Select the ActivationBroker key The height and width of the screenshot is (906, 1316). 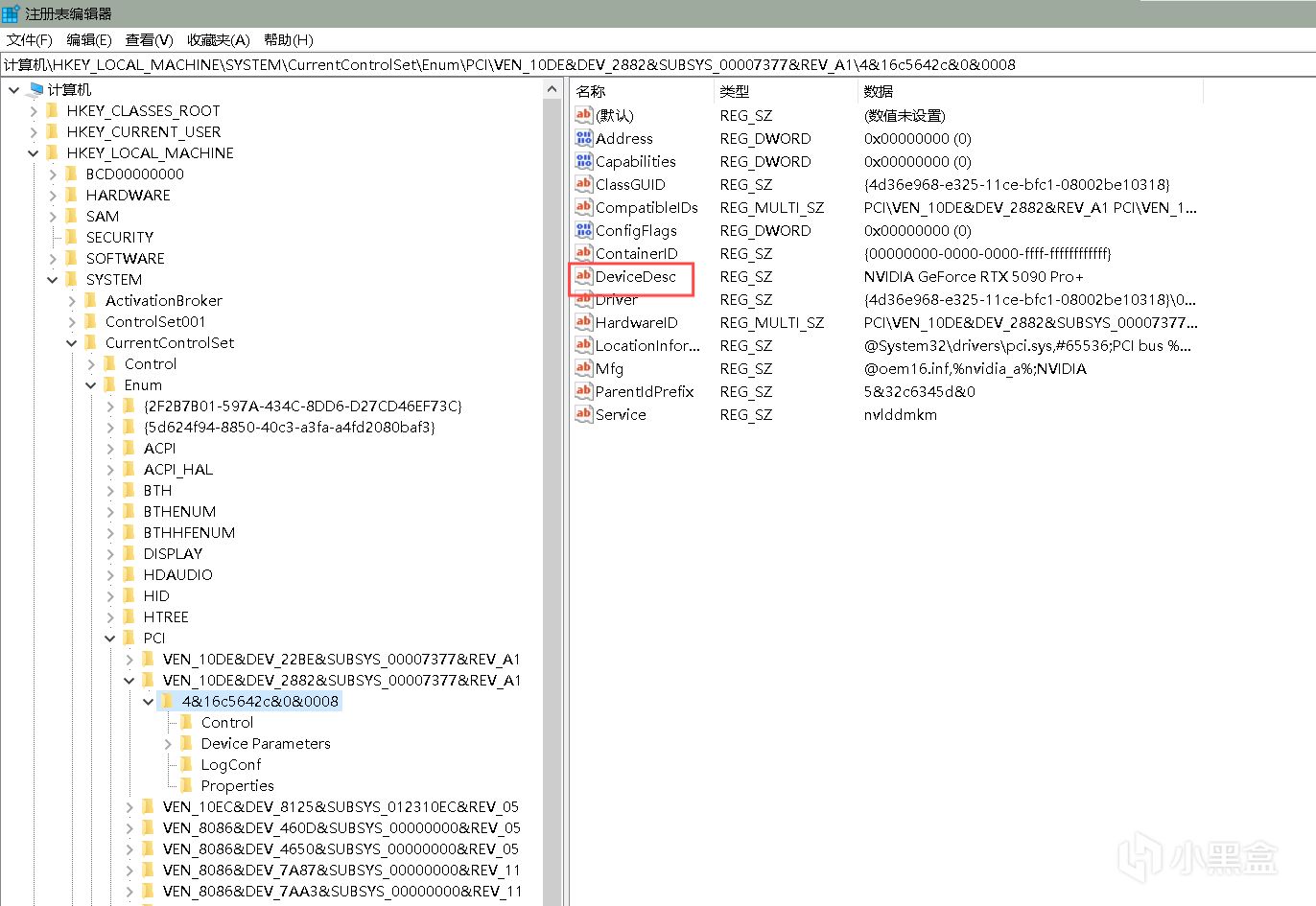tap(163, 300)
